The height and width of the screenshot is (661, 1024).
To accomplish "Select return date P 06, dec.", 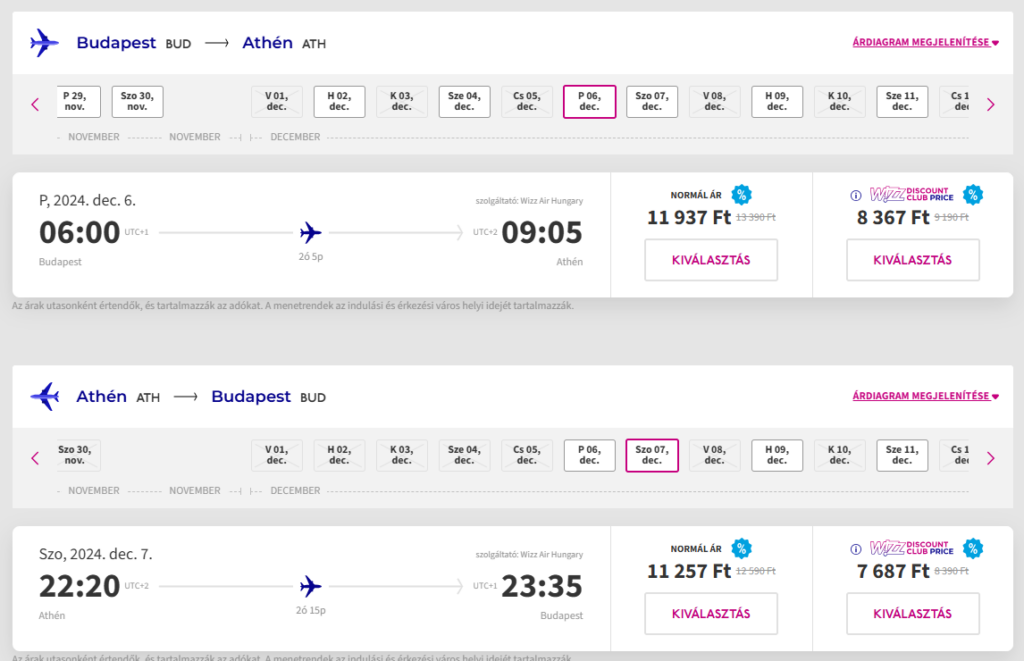I will click(590, 455).
